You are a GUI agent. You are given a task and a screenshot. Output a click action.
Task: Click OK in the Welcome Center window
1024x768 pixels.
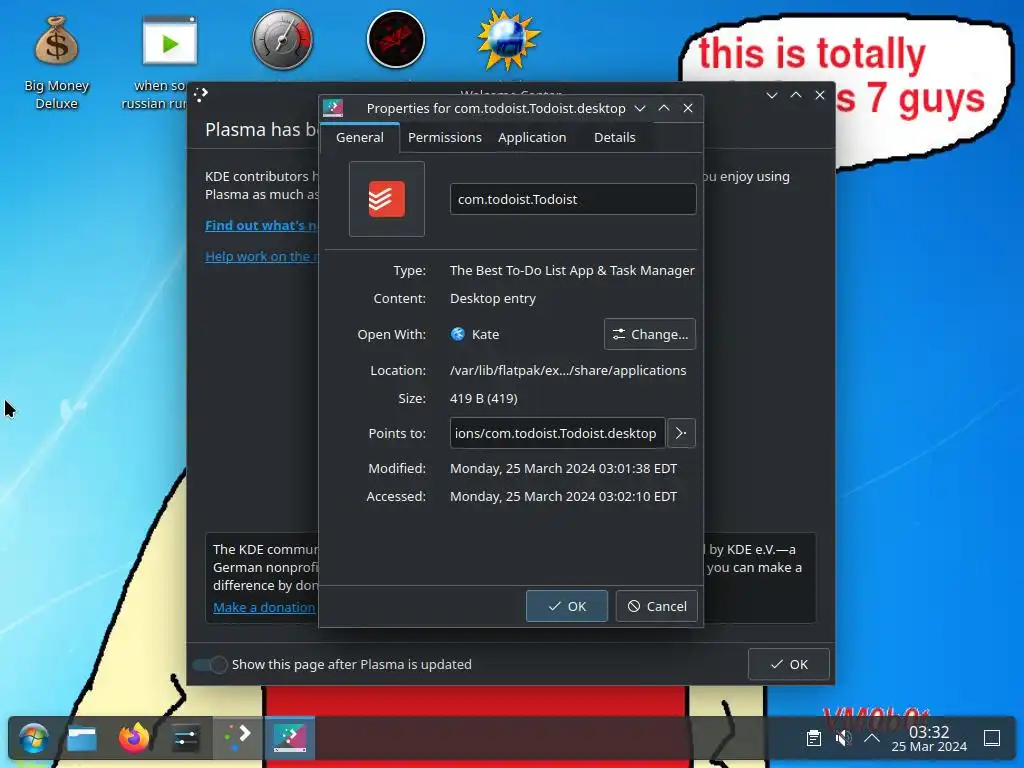[x=789, y=664]
